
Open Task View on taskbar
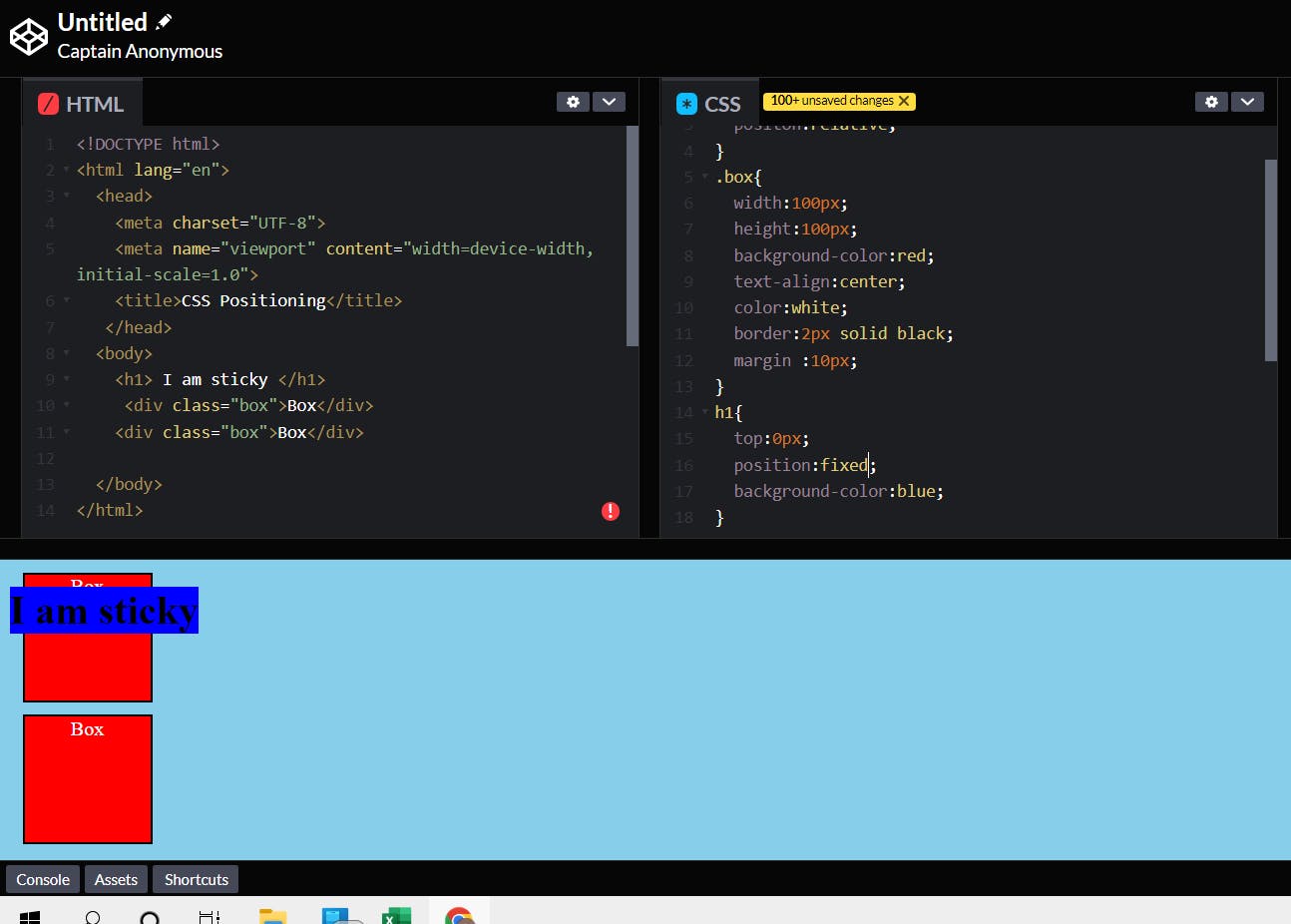[210, 916]
